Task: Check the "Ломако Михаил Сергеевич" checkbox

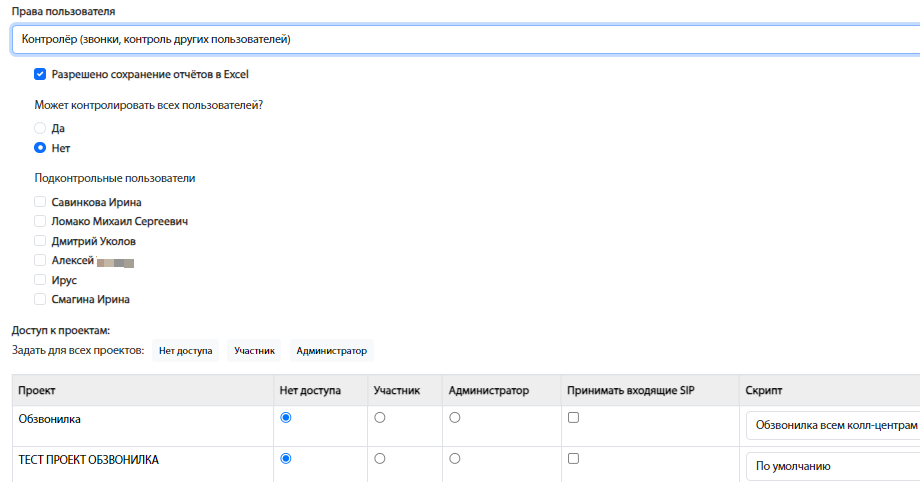Action: (40, 221)
